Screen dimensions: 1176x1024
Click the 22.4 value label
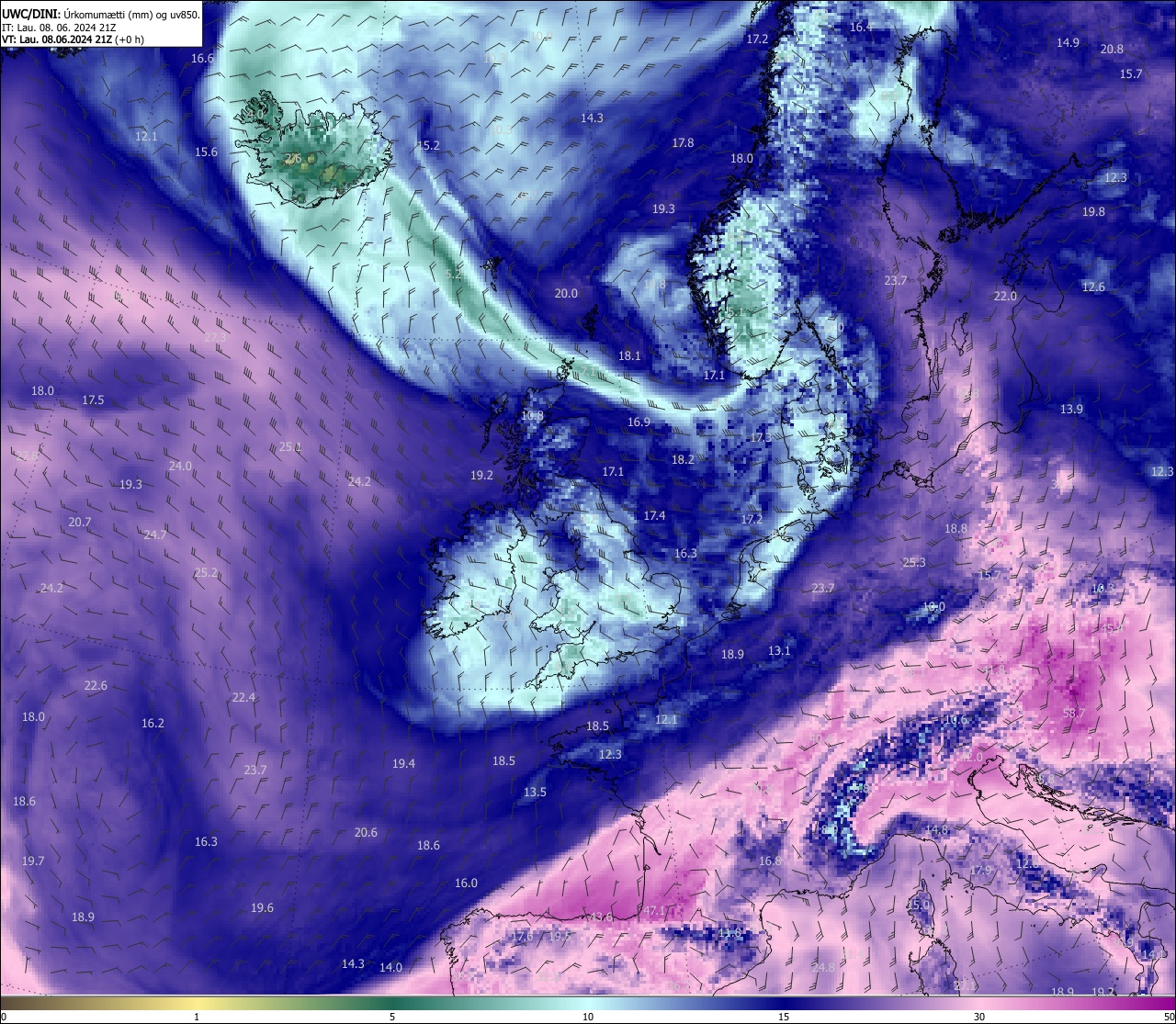coord(243,697)
